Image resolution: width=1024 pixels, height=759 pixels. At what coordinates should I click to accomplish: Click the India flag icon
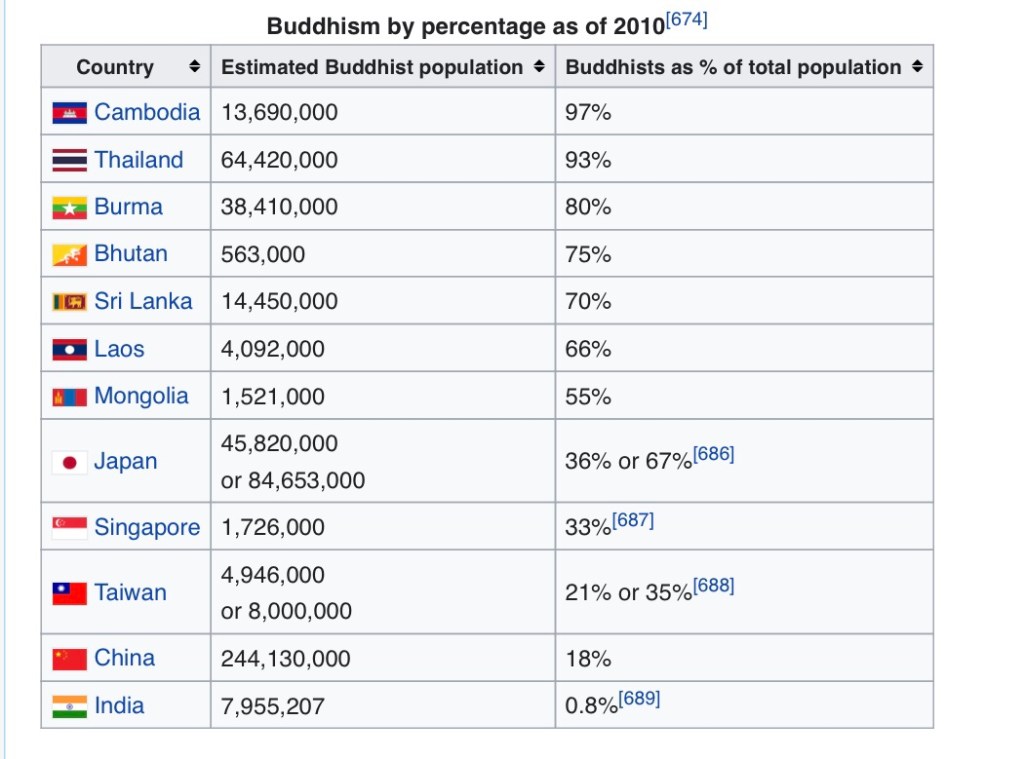tap(69, 706)
